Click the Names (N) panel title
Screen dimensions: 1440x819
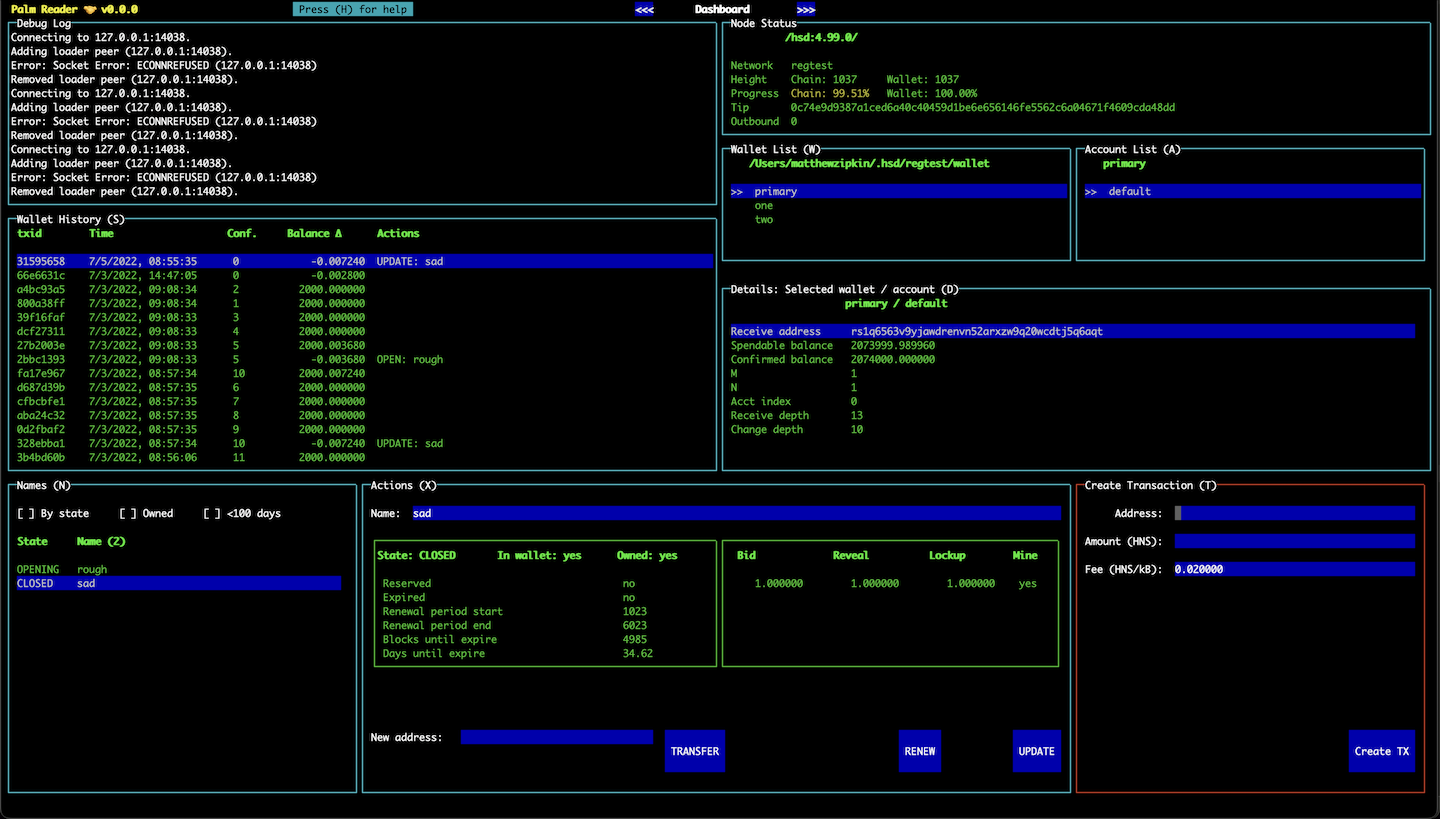click(44, 485)
